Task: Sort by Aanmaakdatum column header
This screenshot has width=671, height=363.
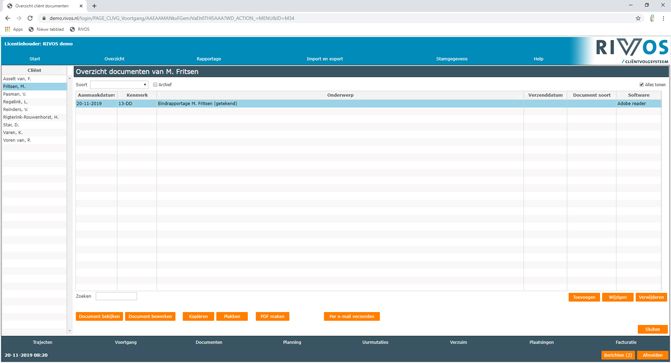Action: (x=96, y=95)
